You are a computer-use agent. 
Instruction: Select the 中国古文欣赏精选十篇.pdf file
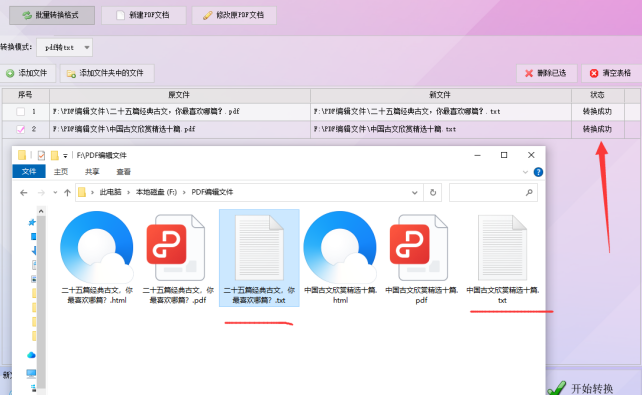click(x=421, y=258)
